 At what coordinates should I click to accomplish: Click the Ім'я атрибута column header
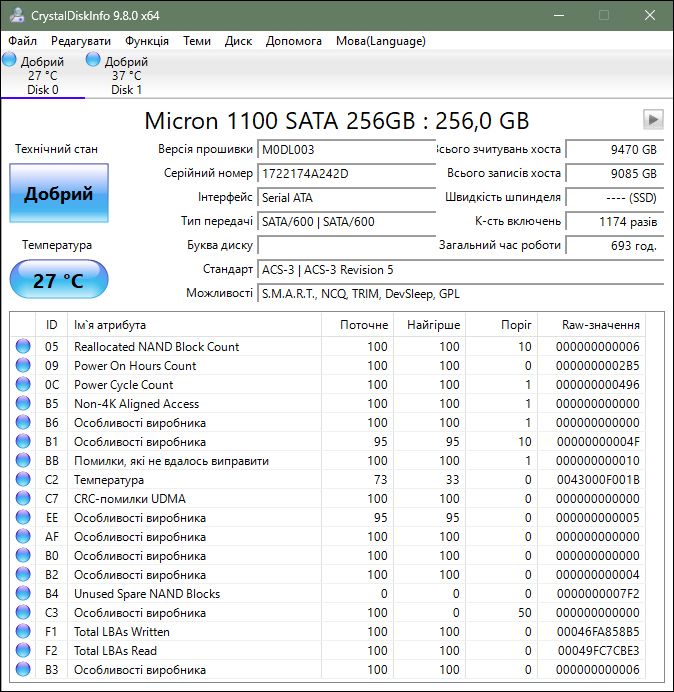click(194, 325)
